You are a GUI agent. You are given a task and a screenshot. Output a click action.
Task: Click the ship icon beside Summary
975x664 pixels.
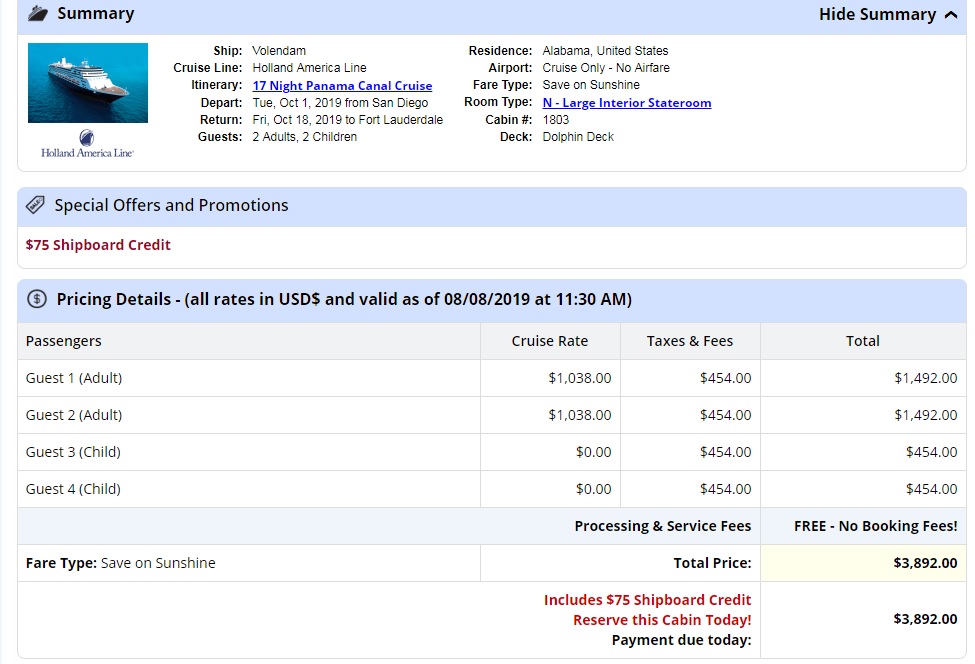pyautogui.click(x=38, y=13)
